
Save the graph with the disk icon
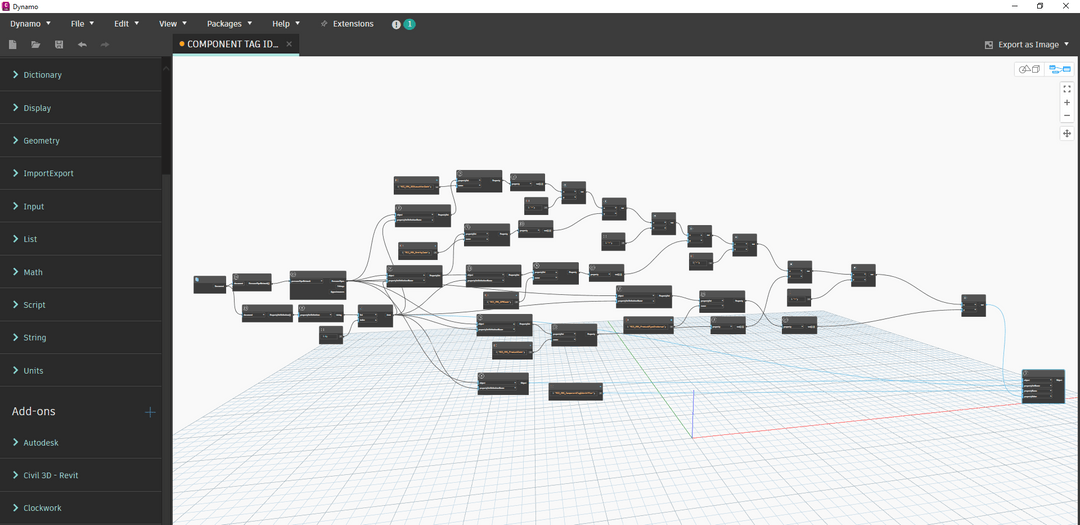point(59,44)
